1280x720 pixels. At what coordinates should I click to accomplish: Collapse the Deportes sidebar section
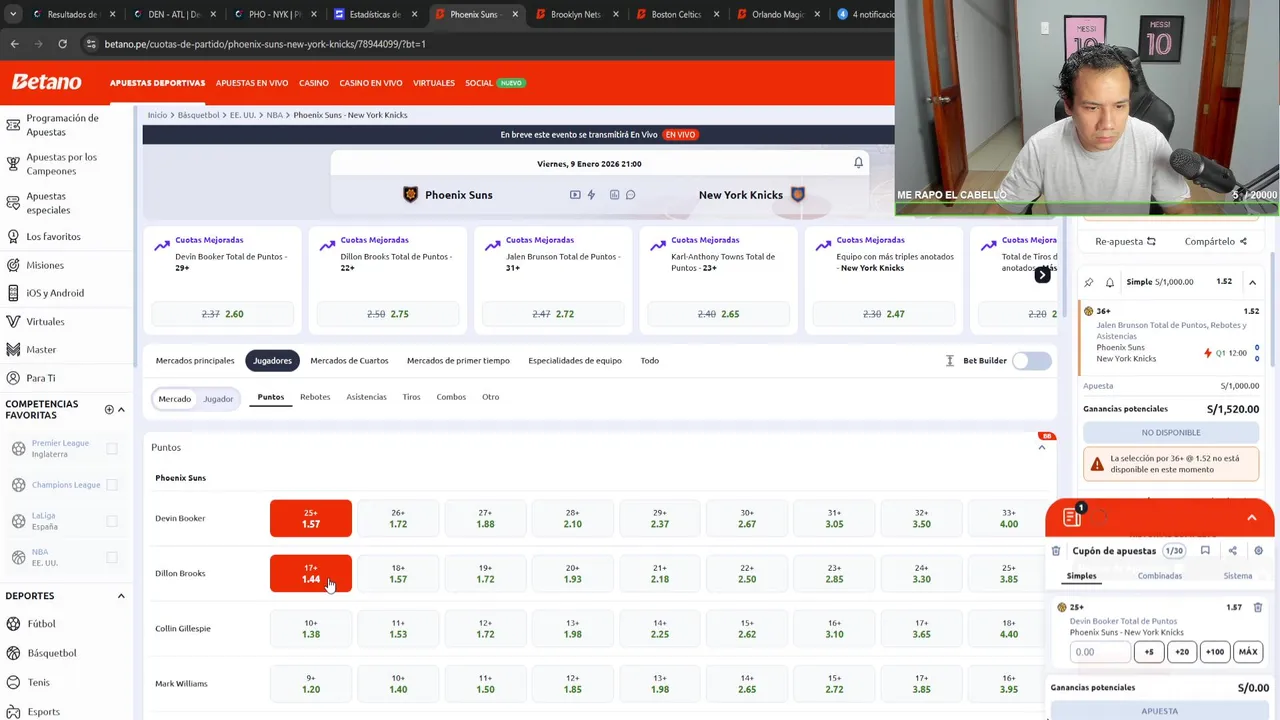pos(121,596)
